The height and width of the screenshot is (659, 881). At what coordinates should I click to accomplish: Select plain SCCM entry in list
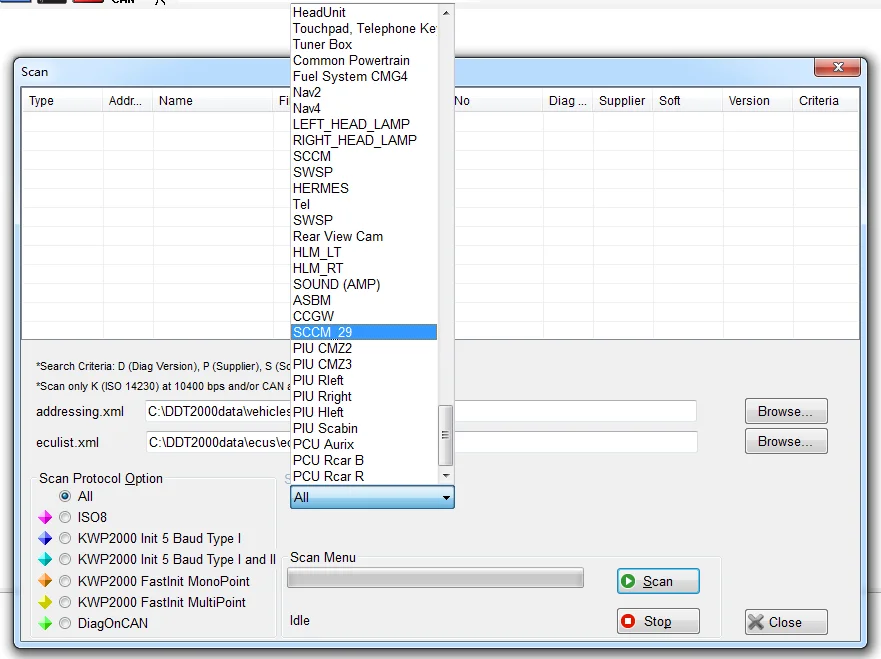(x=364, y=156)
